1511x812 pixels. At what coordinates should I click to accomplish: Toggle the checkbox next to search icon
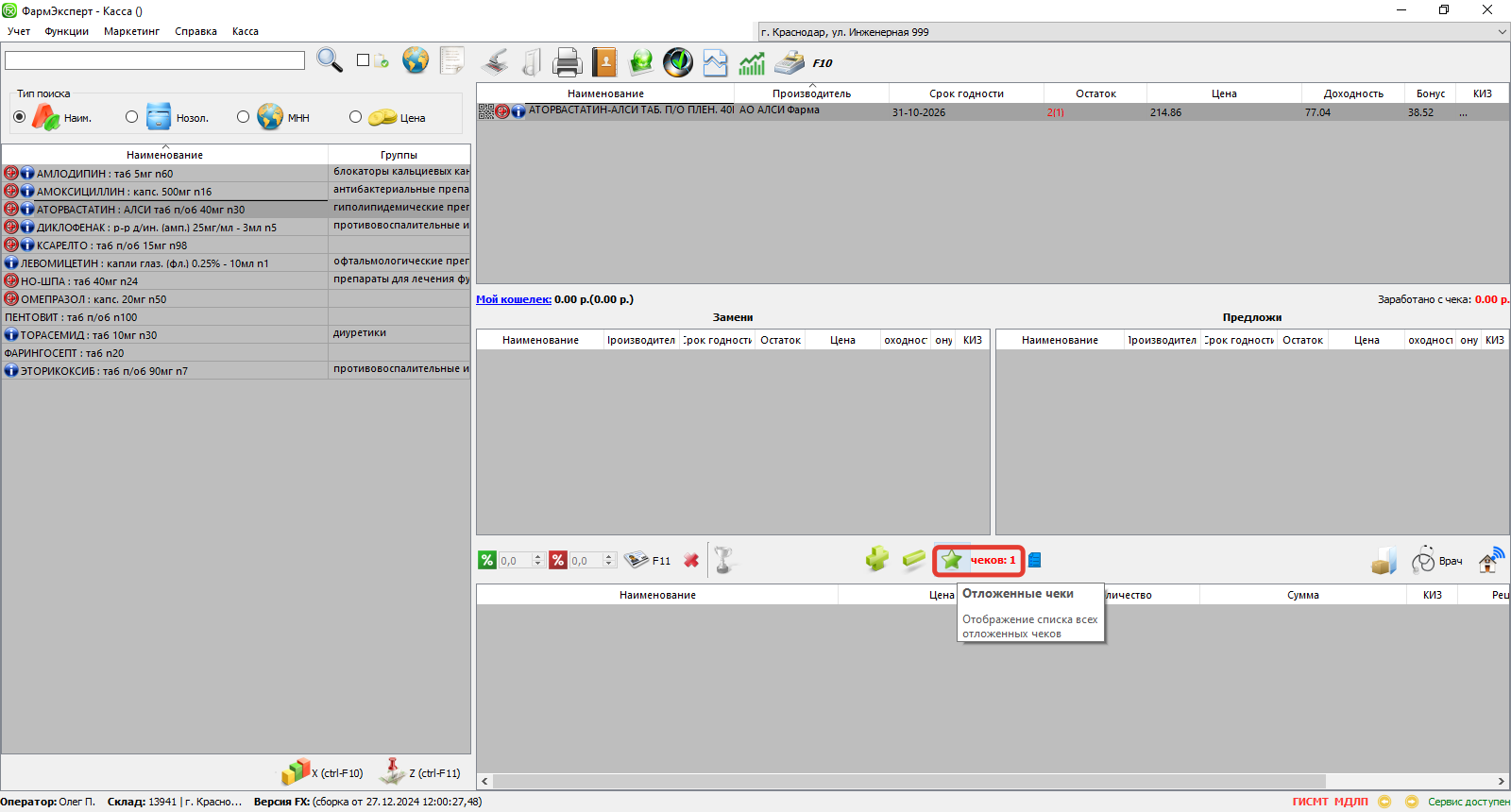click(363, 60)
